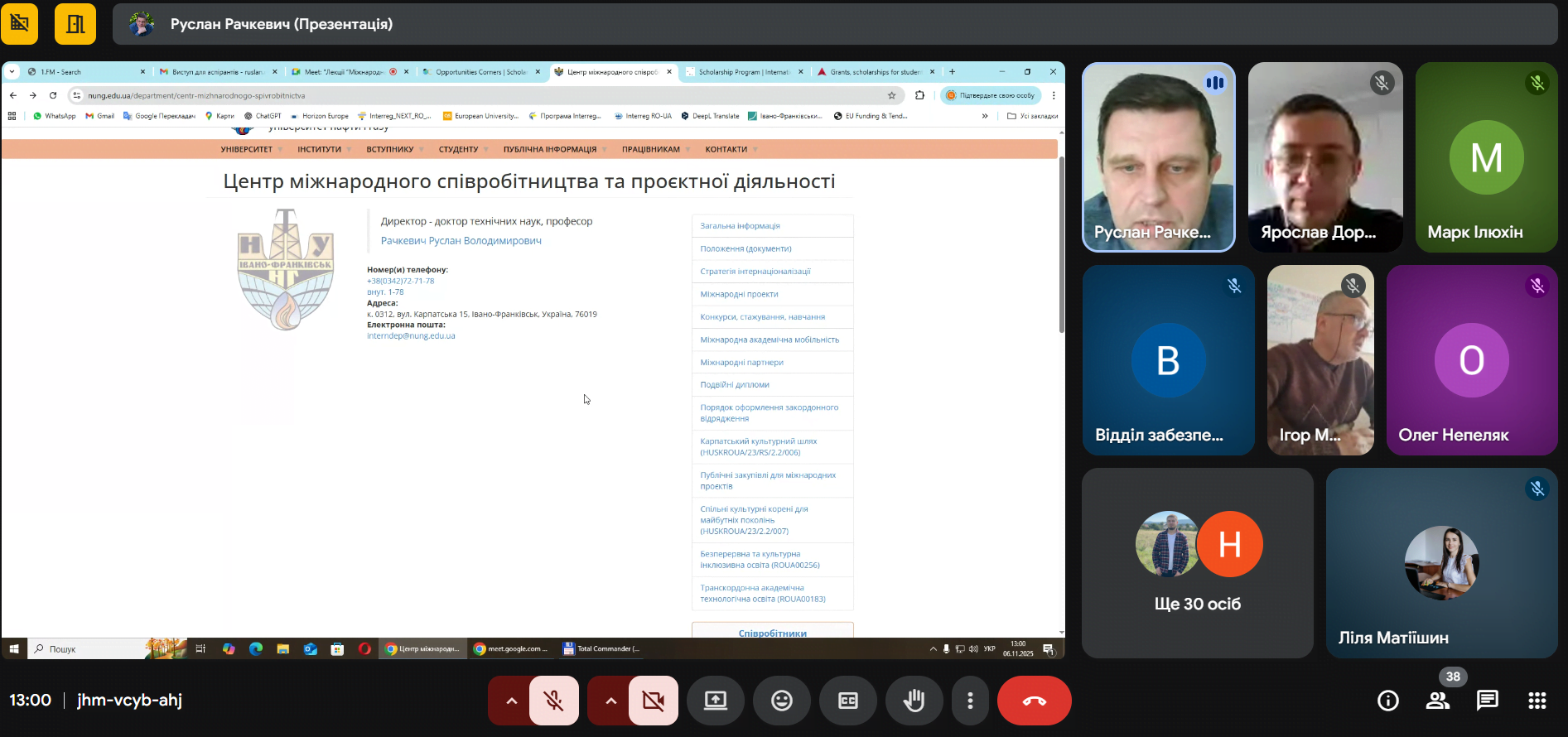Click the Ліля Матіїшин participant tile
Screen dimensions: 1568x737
point(1441,563)
